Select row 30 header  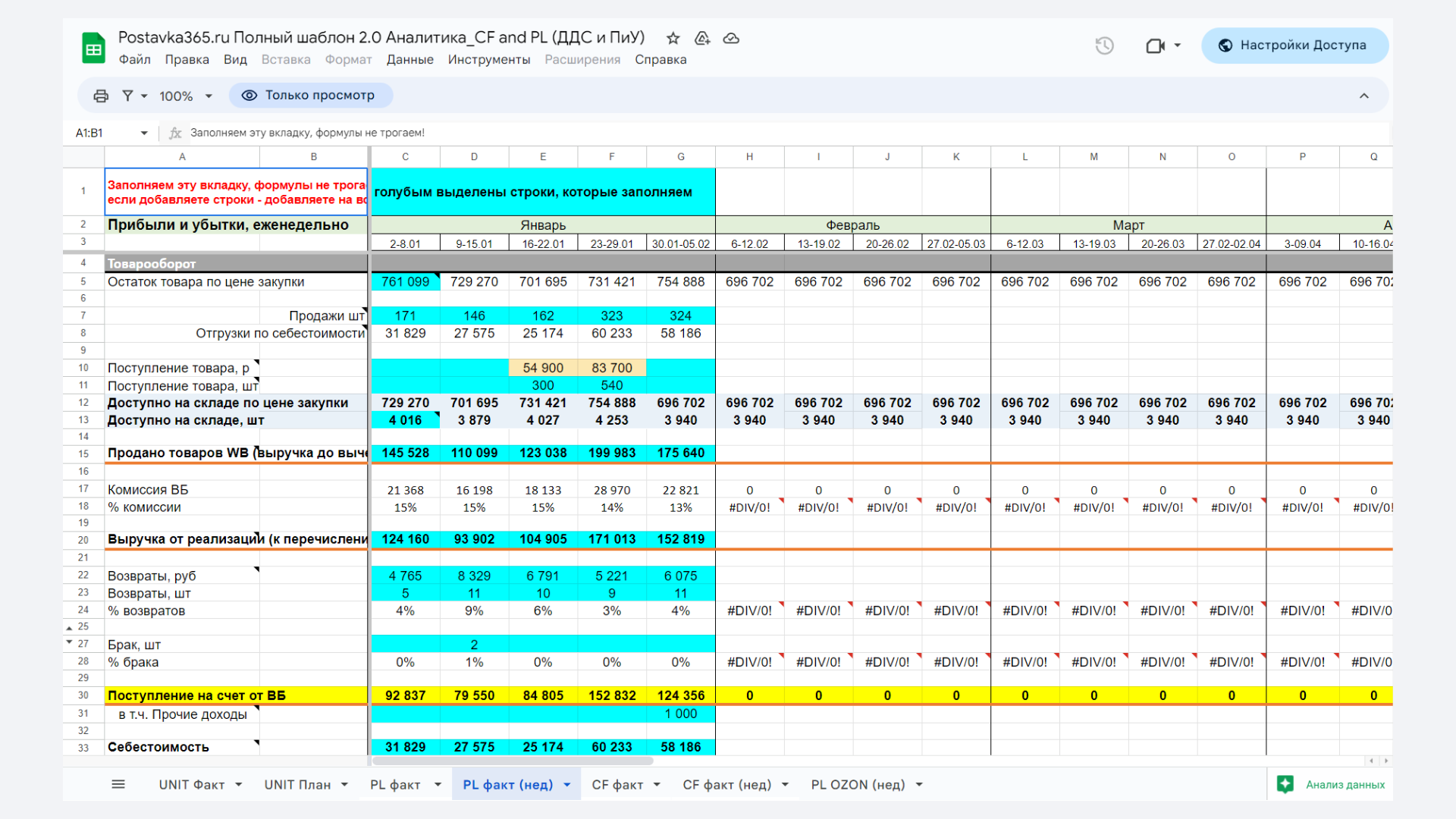pyautogui.click(x=83, y=695)
